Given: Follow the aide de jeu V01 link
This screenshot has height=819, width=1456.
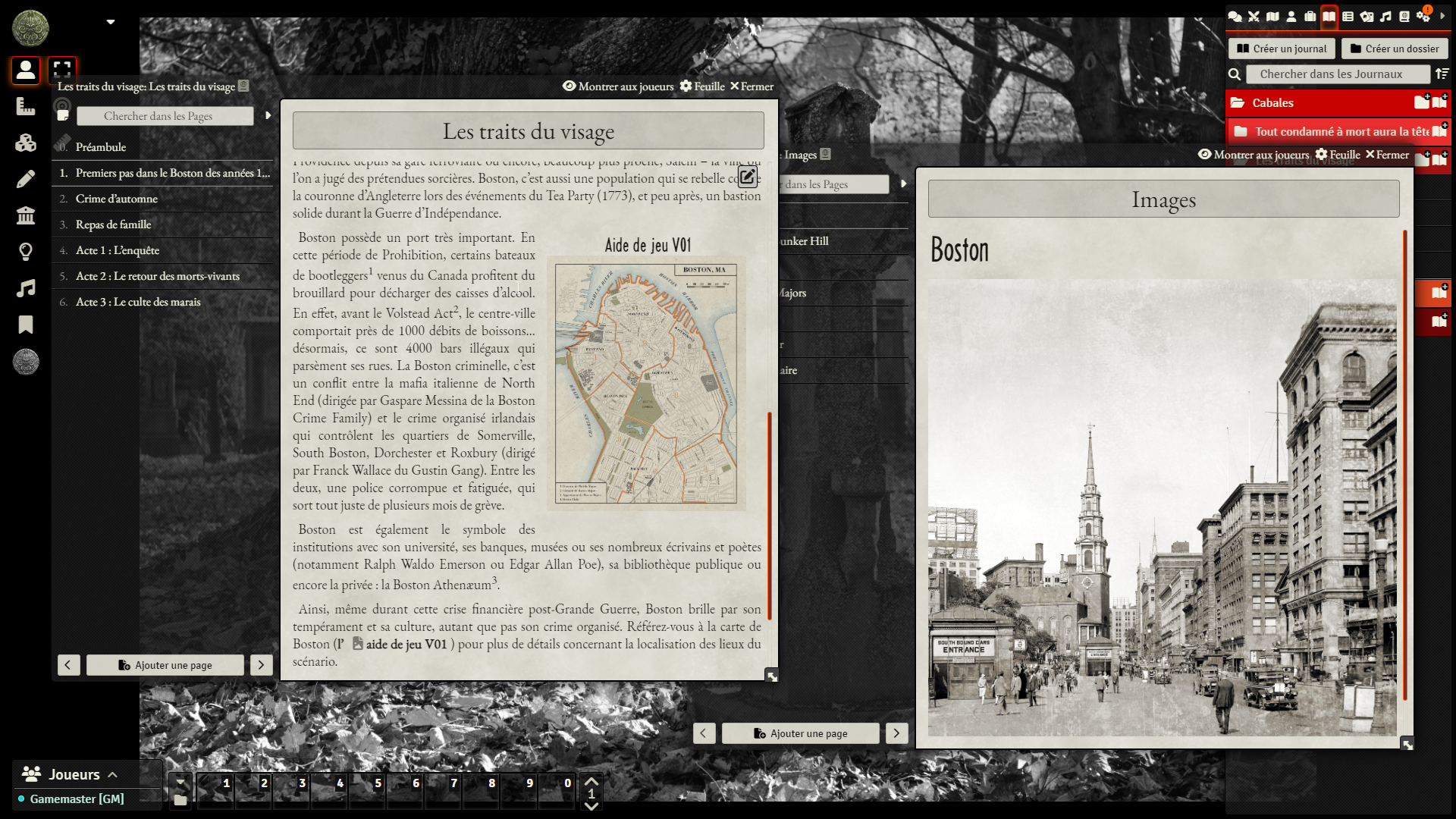Looking at the screenshot, I should click(400, 644).
